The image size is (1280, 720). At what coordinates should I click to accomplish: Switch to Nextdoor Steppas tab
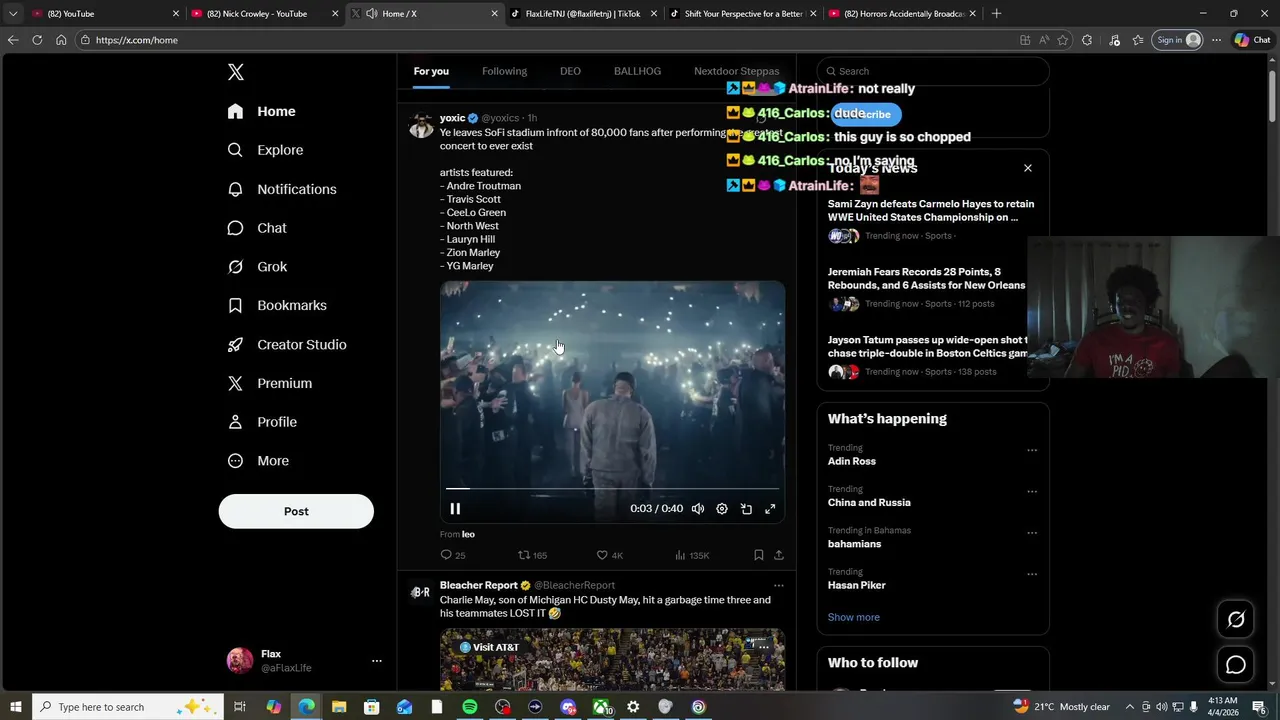click(x=736, y=71)
